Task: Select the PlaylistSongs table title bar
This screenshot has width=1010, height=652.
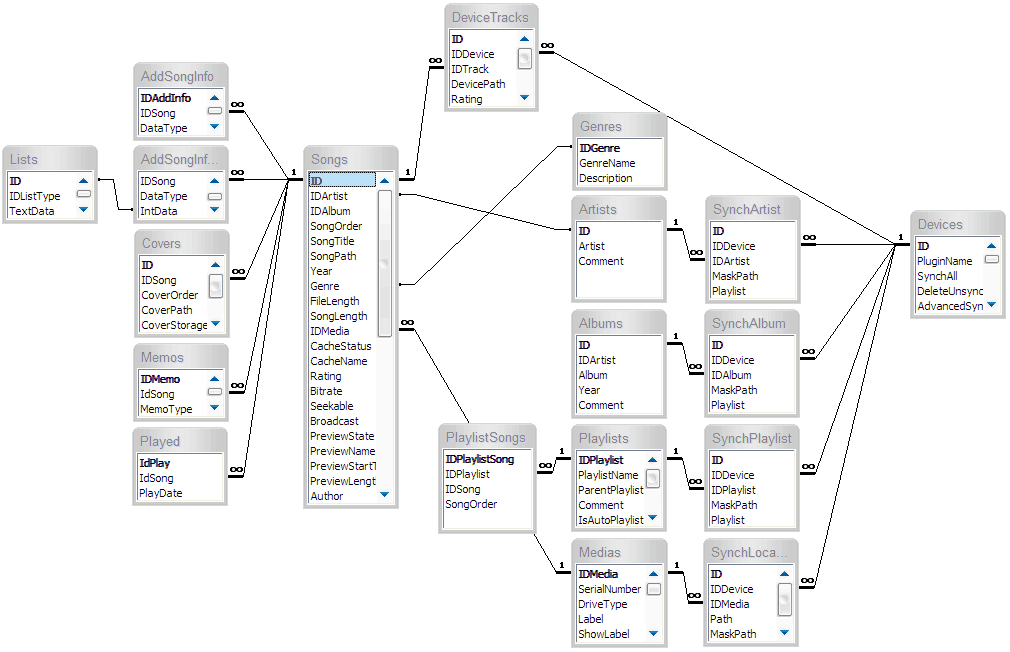Action: point(487,437)
